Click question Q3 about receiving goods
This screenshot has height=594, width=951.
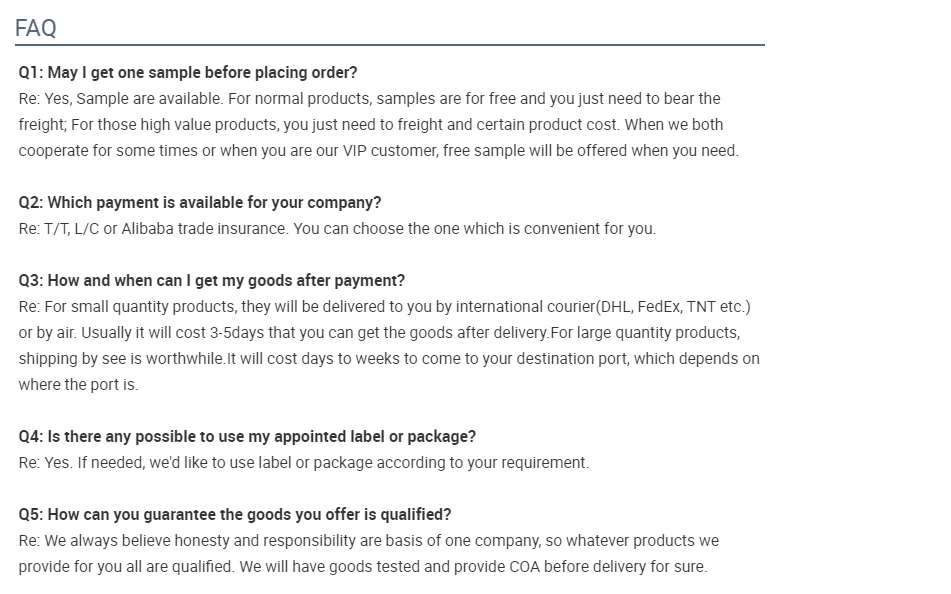coord(212,281)
